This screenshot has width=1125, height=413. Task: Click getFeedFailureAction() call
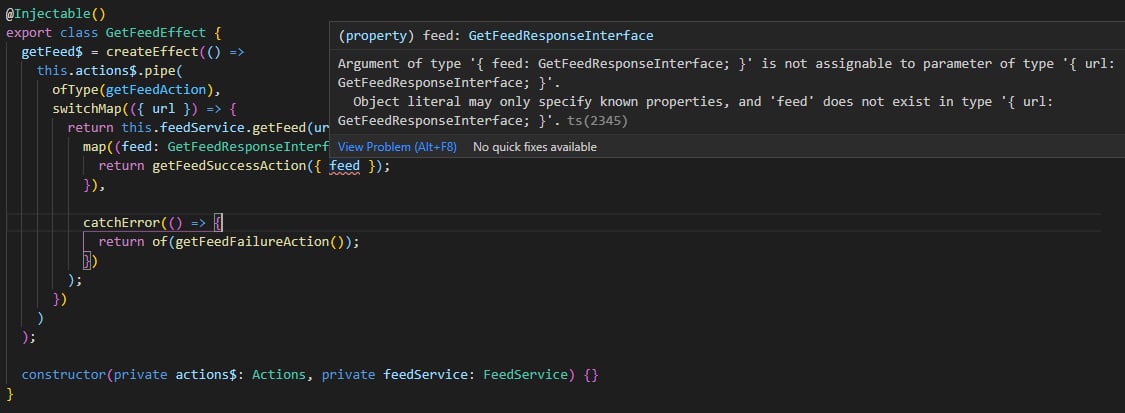(260, 242)
